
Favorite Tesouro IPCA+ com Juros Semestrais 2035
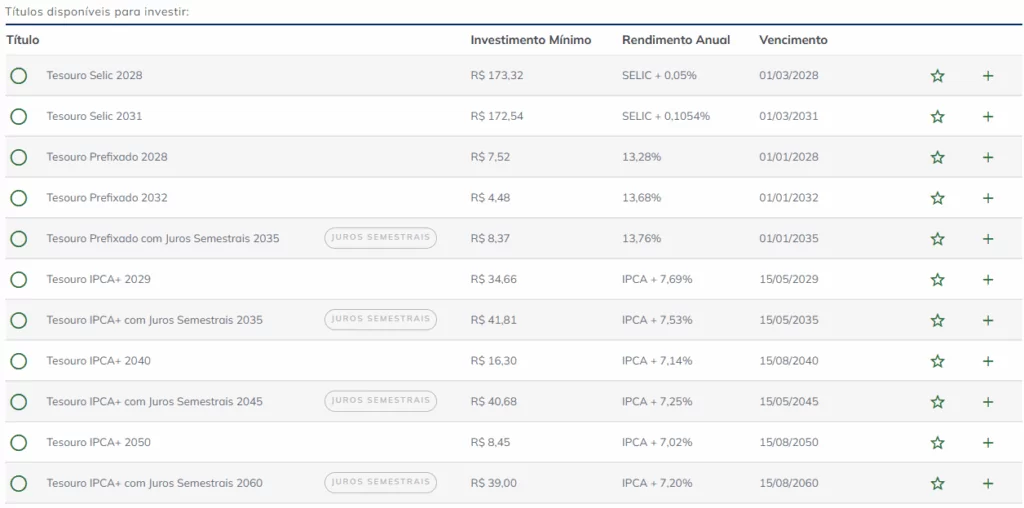tap(937, 321)
